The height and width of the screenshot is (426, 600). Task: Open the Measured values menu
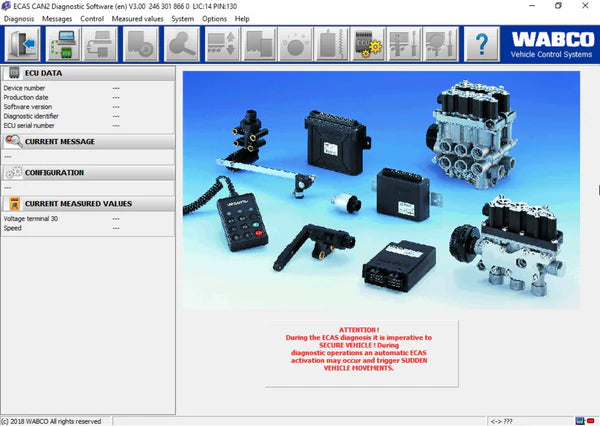point(137,19)
